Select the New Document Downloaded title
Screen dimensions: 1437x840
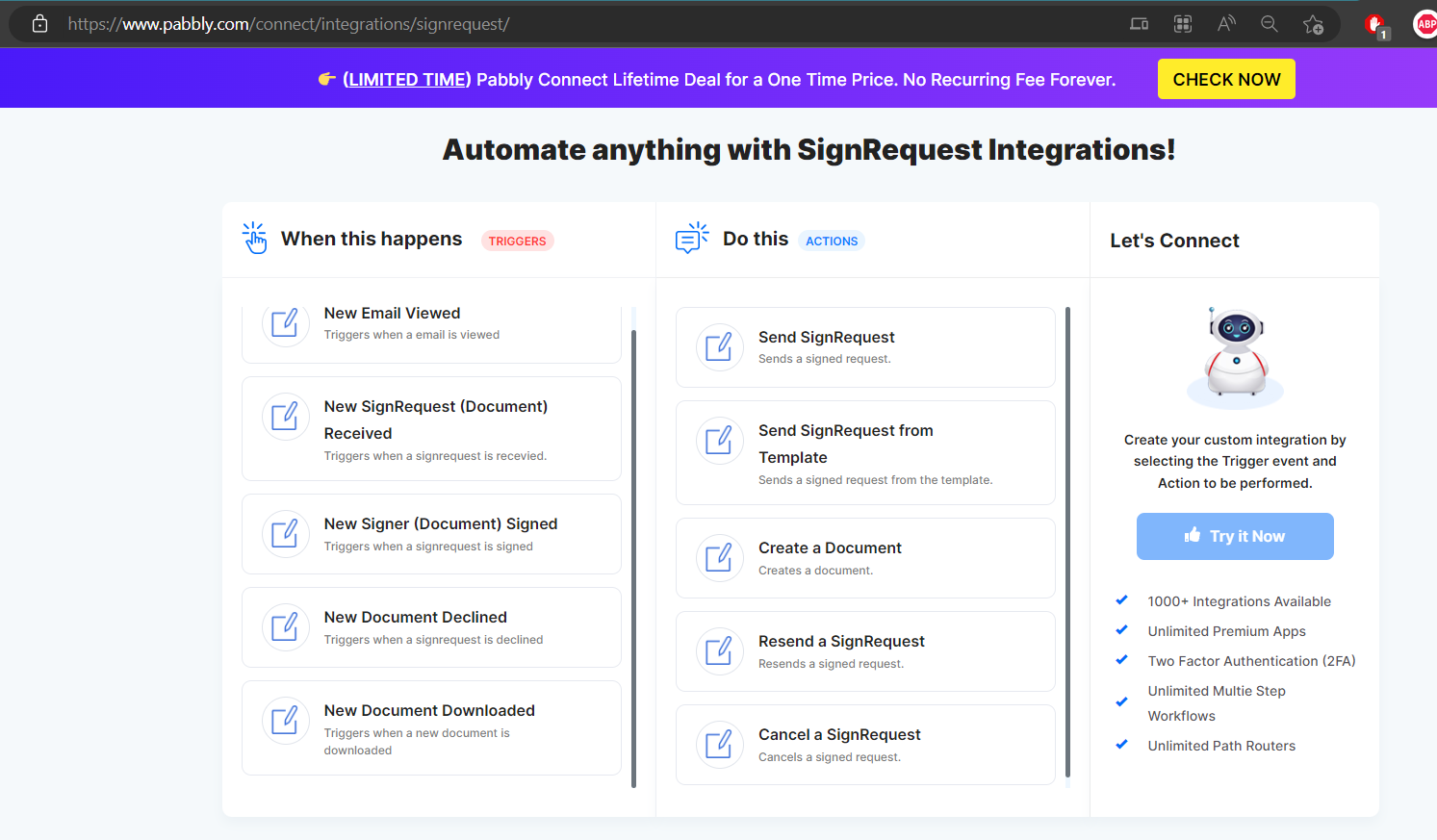pyautogui.click(x=429, y=711)
